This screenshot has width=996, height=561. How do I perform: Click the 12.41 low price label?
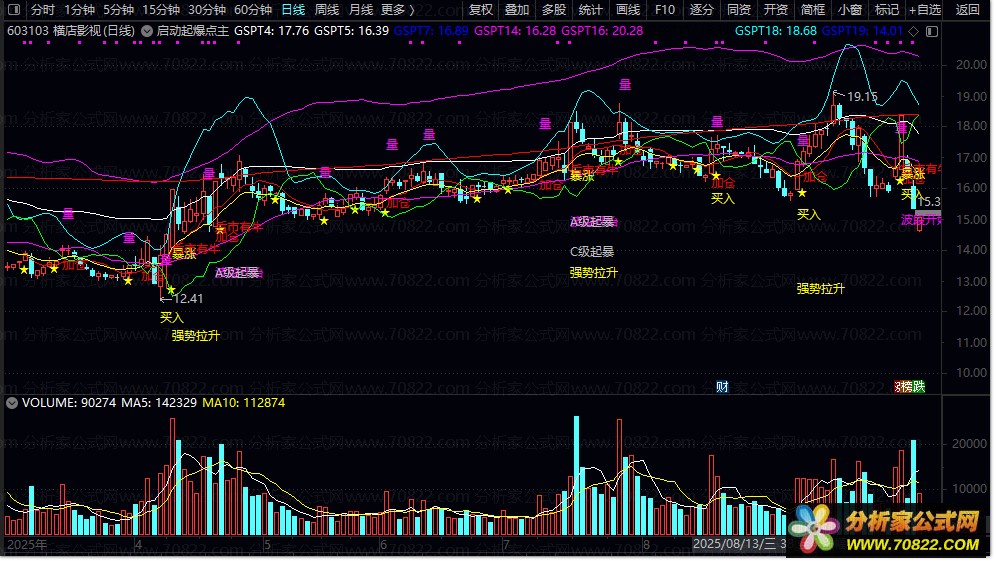pos(188,298)
